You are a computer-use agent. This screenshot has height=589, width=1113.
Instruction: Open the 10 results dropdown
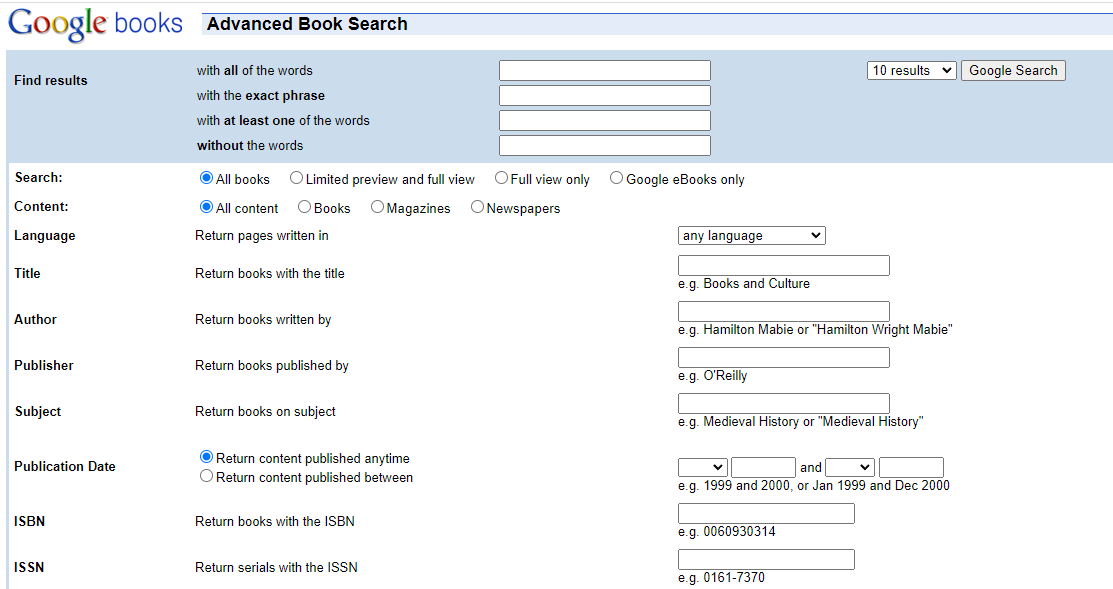tap(911, 70)
